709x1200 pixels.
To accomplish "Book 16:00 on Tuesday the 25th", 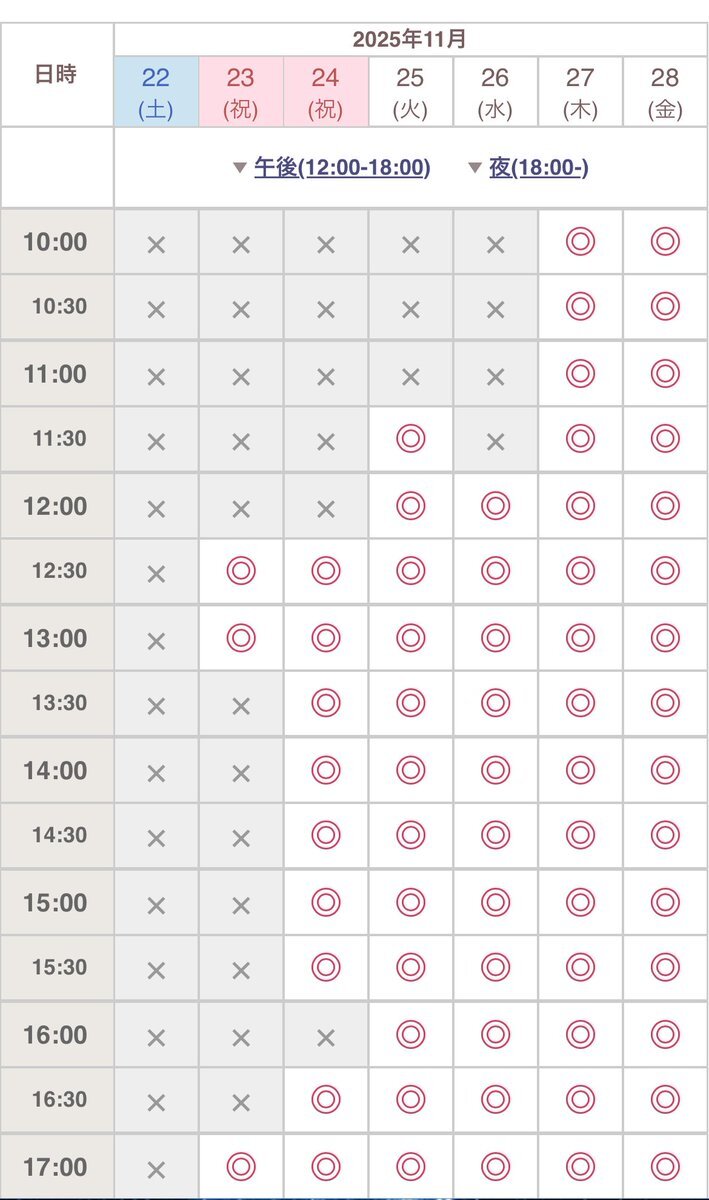I will click(410, 1034).
